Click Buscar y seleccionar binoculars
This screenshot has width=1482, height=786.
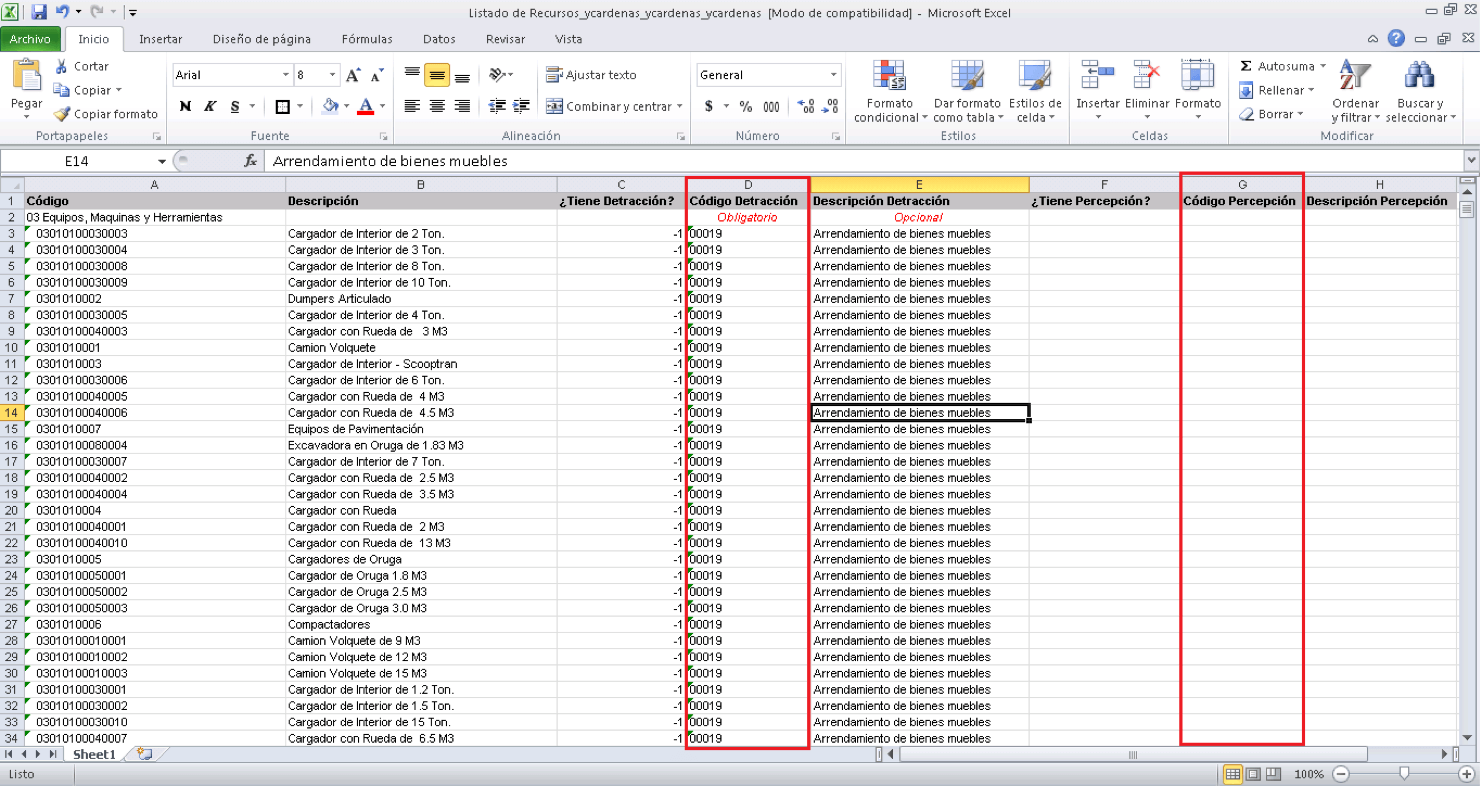click(x=1420, y=92)
